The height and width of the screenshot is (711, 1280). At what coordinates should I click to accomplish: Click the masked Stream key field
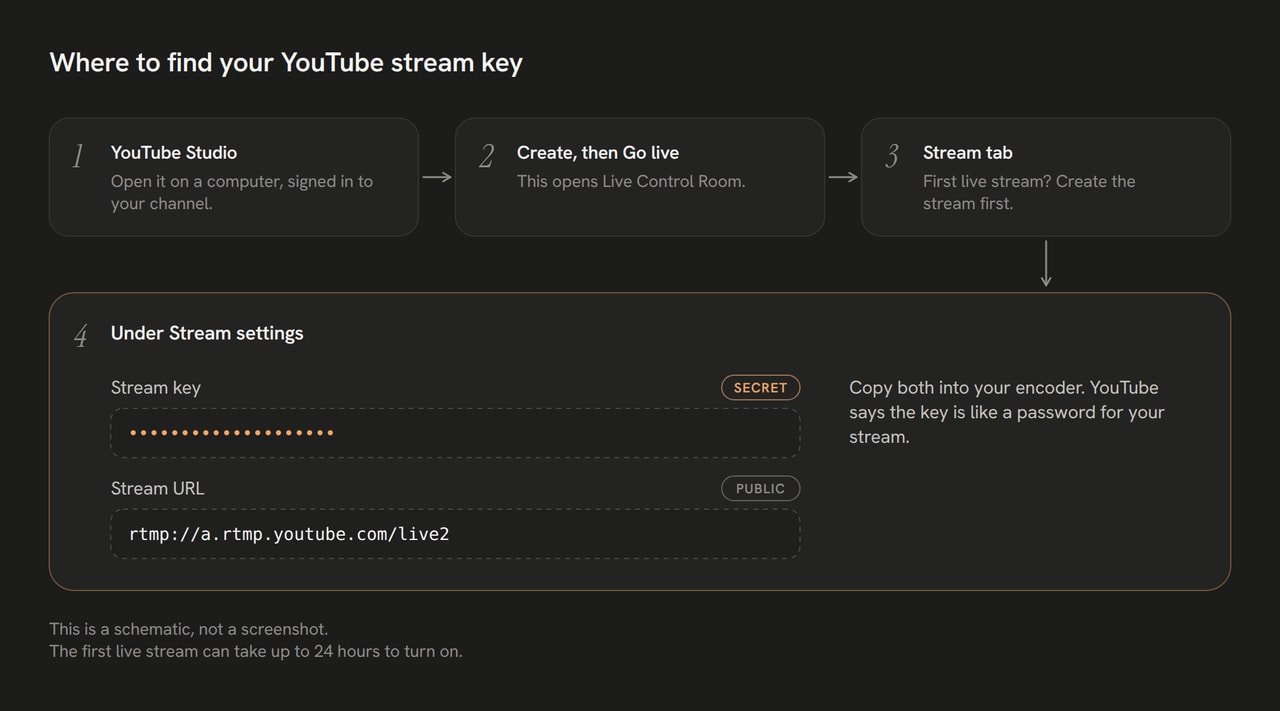coord(455,432)
